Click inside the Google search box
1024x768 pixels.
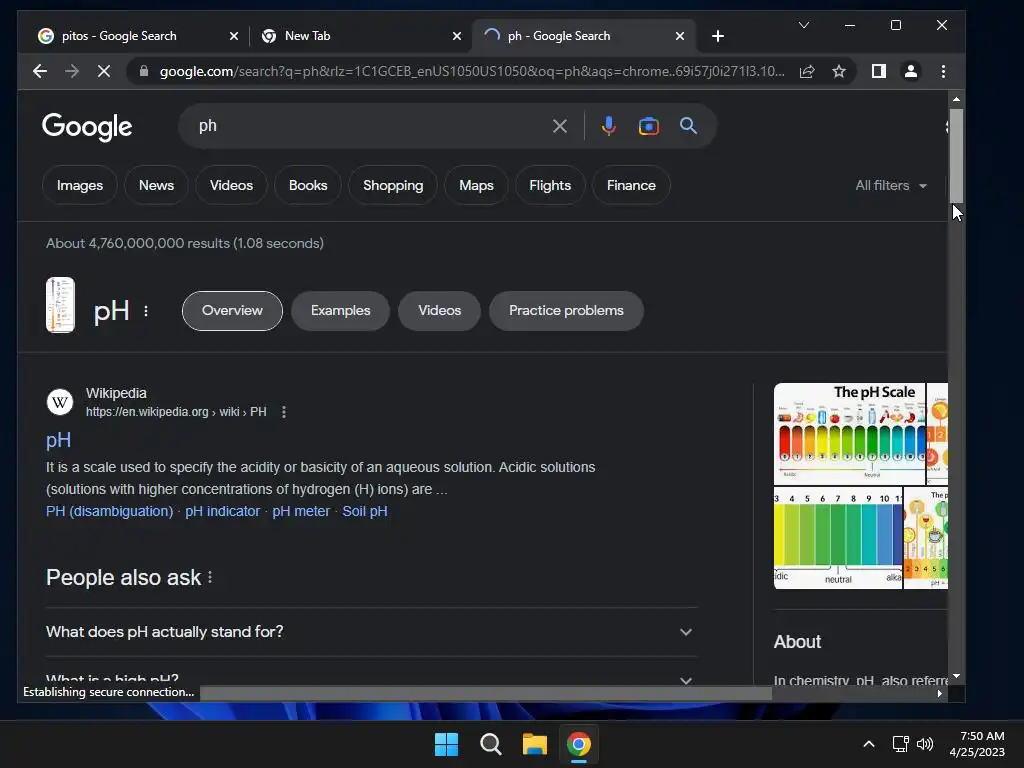372,126
